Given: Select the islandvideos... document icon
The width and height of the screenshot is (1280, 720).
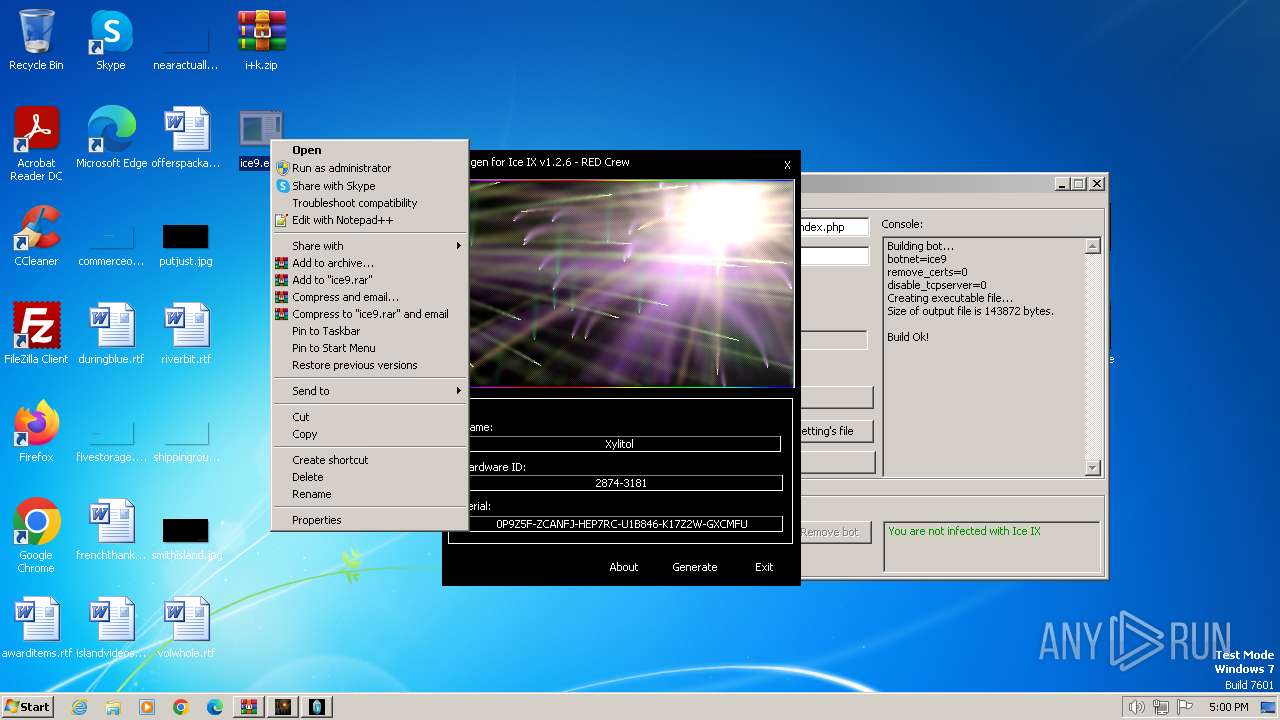Looking at the screenshot, I should coord(111,628).
